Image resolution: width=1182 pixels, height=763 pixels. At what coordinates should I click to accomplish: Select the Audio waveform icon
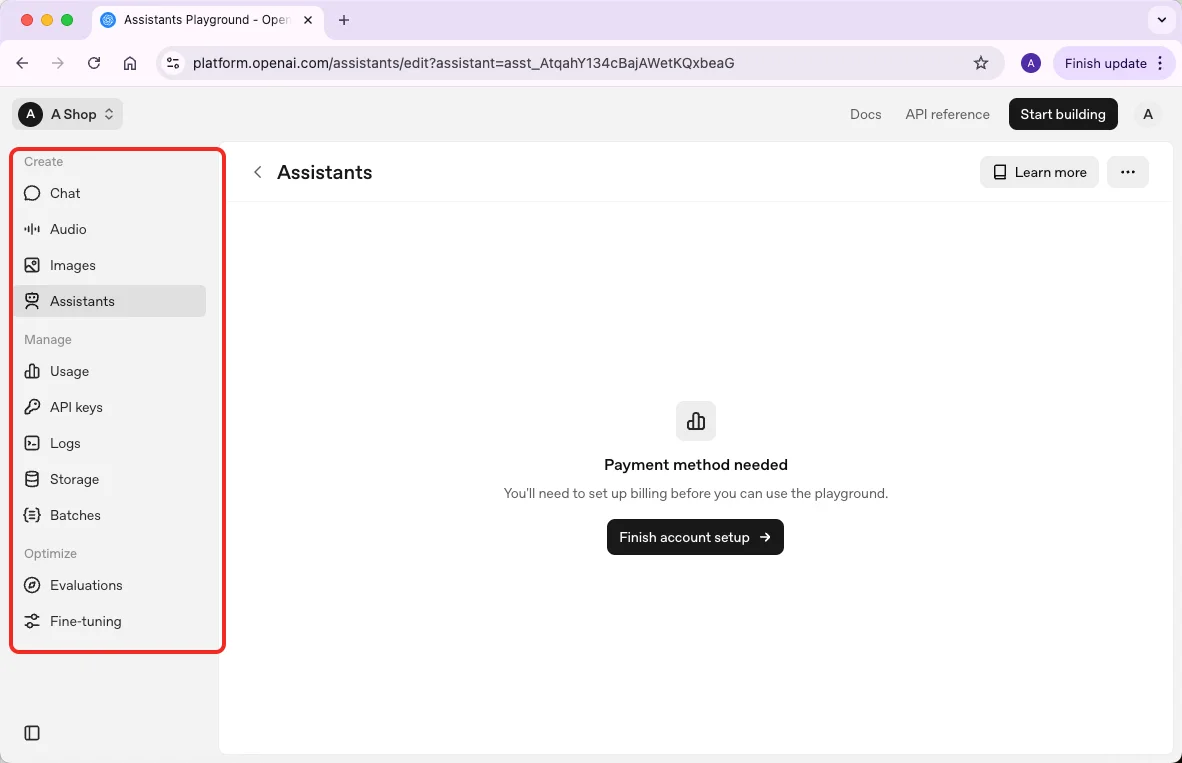tap(32, 229)
